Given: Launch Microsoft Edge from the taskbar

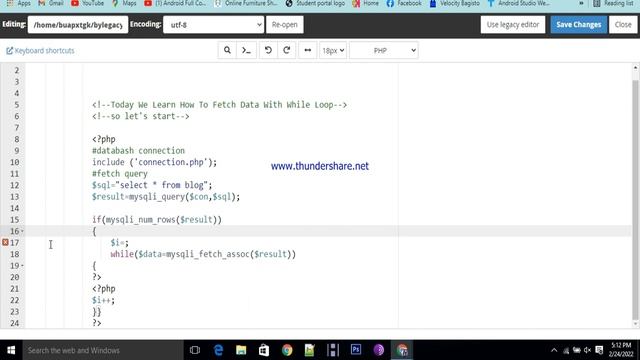Looking at the screenshot, I should pos(218,350).
